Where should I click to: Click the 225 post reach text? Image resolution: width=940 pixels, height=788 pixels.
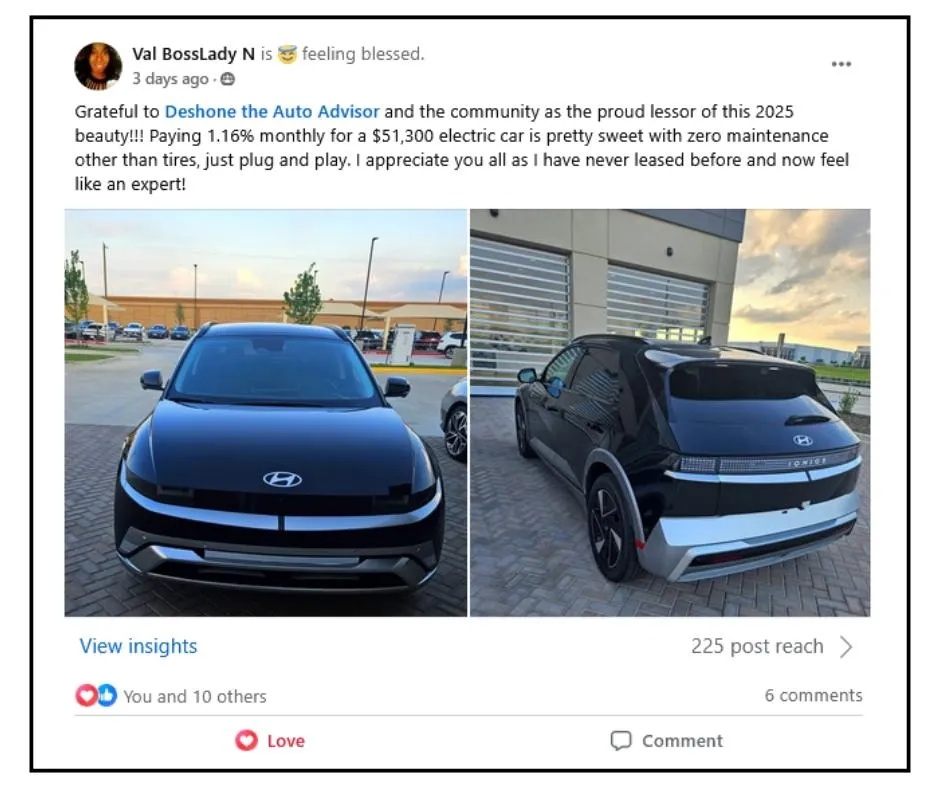[x=757, y=646]
